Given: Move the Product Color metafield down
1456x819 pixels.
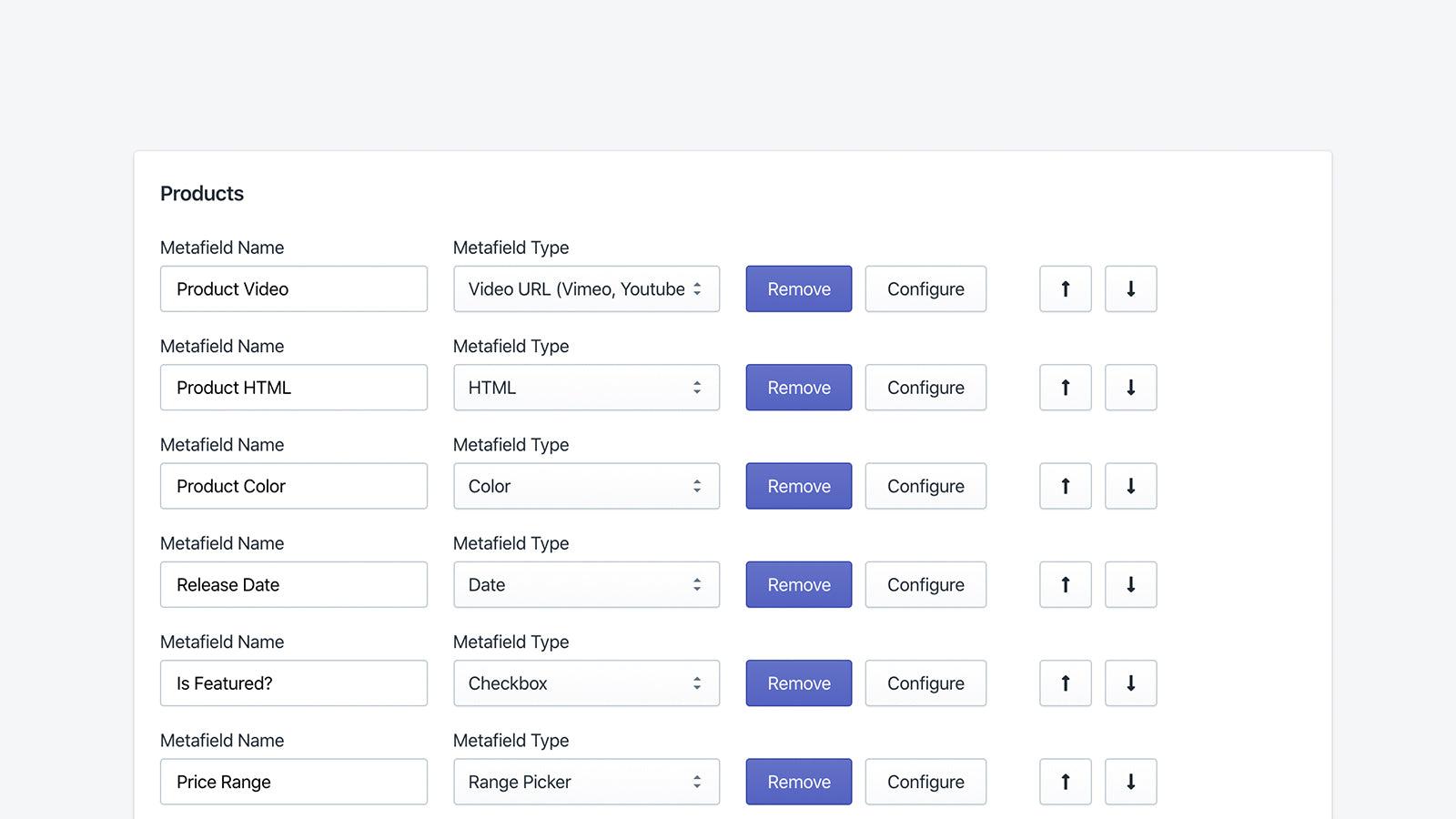Looking at the screenshot, I should (1130, 486).
